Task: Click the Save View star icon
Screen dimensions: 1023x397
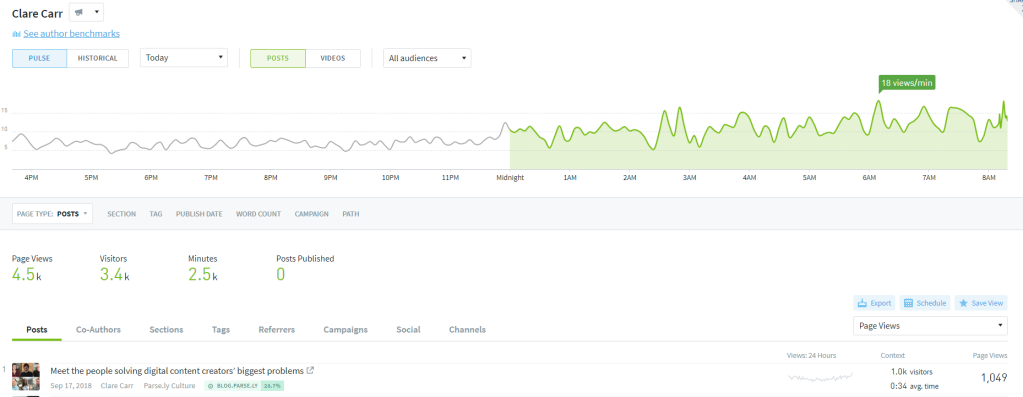Action: 964,303
